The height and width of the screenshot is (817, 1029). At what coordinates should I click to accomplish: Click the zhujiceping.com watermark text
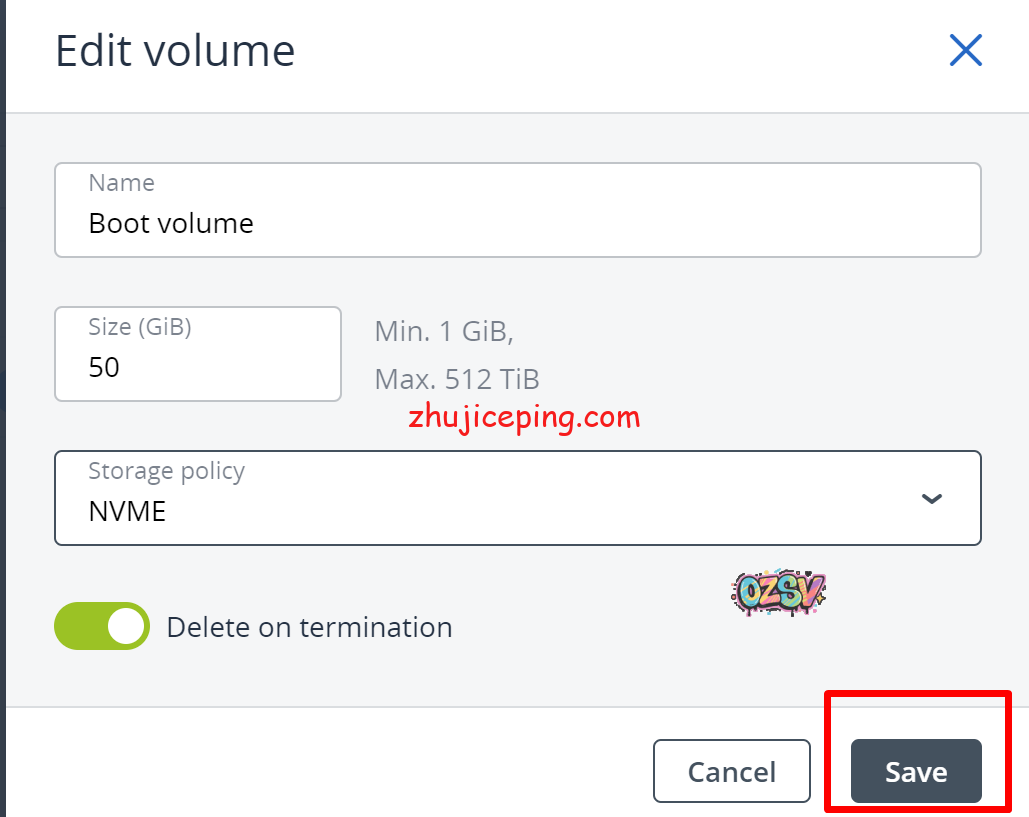tap(524, 416)
